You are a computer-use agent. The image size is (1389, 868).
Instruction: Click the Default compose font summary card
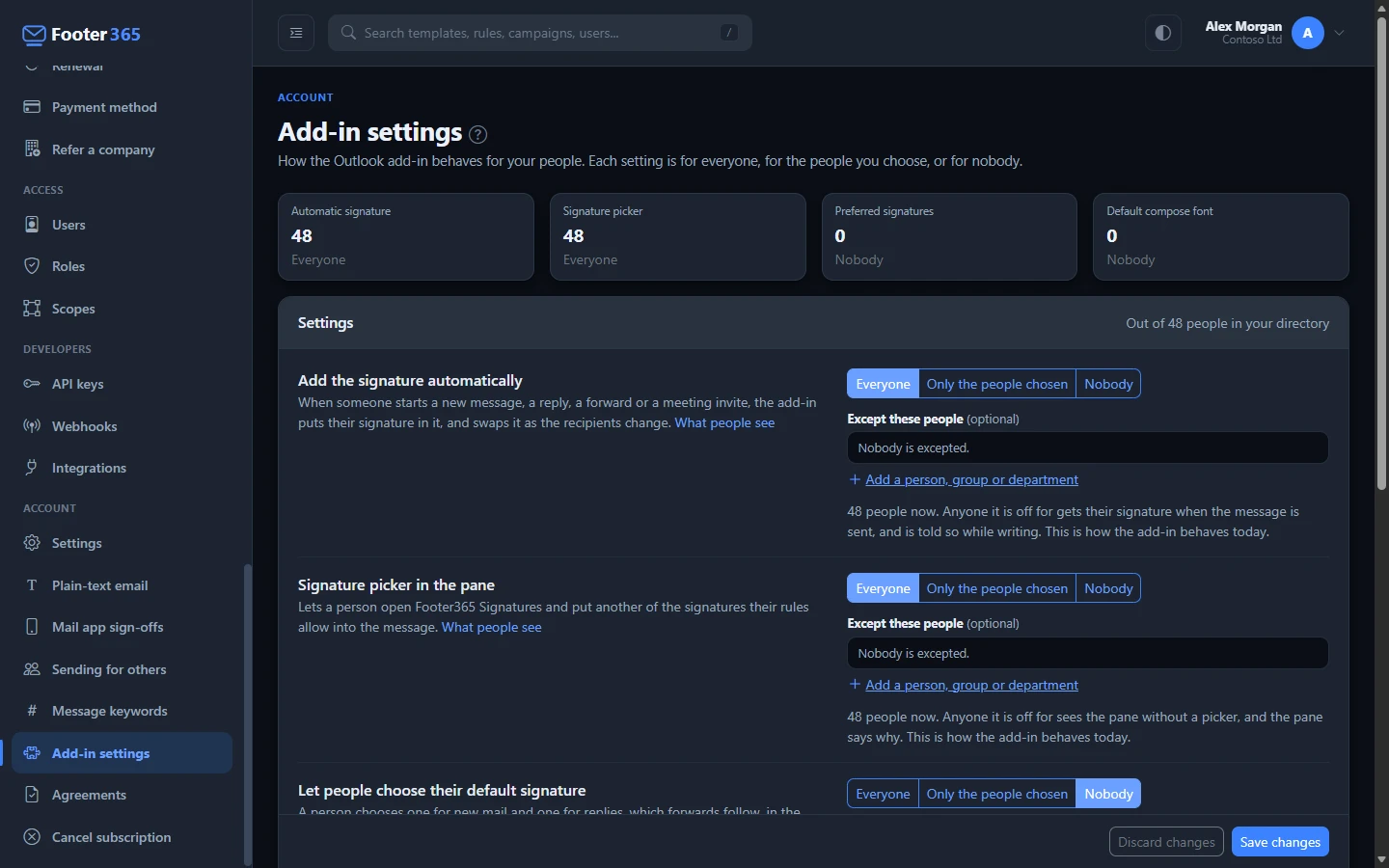1220,237
